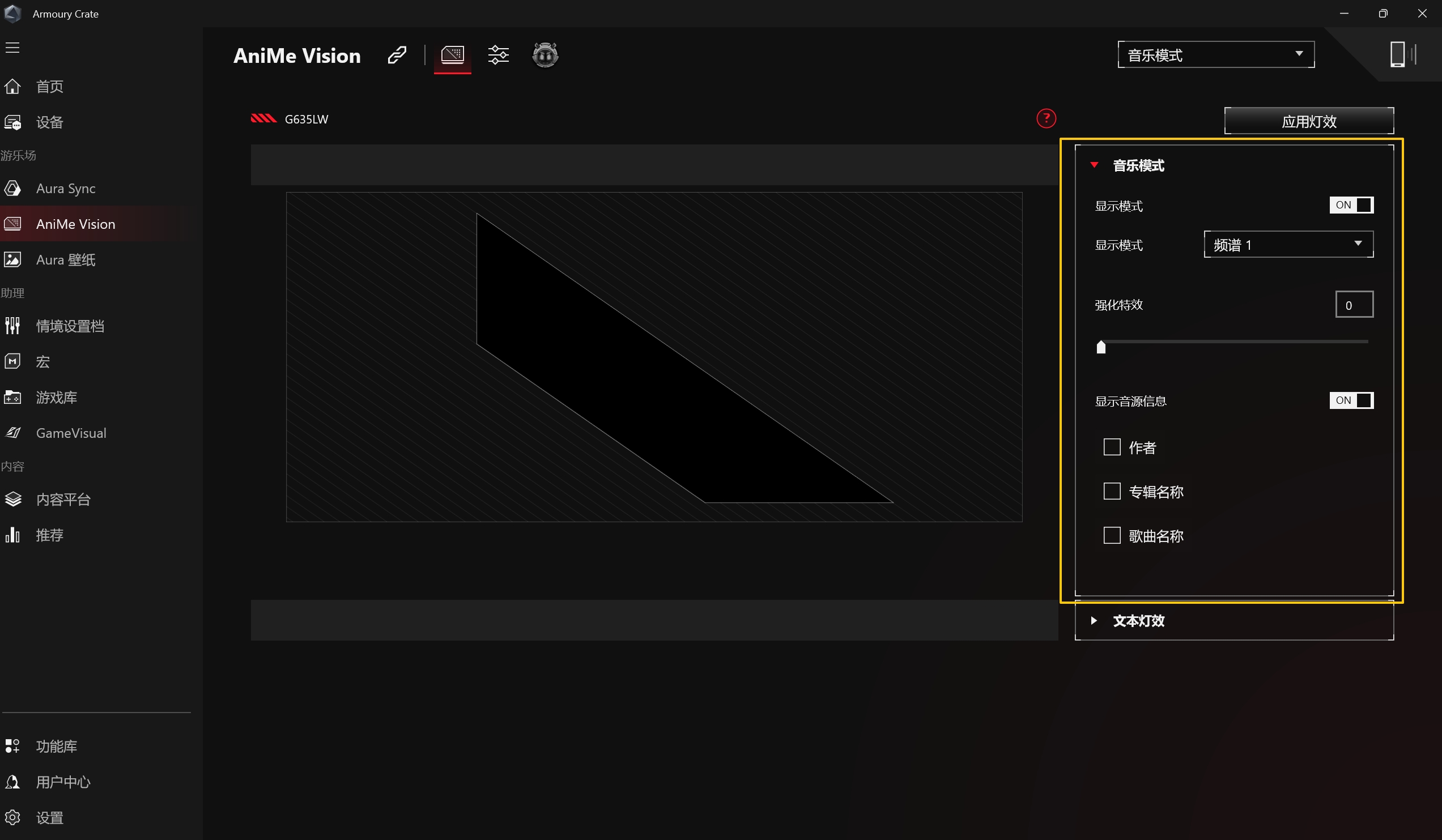Click the 宏 macro icon
Screen dimensions: 1442x840
pos(12,361)
